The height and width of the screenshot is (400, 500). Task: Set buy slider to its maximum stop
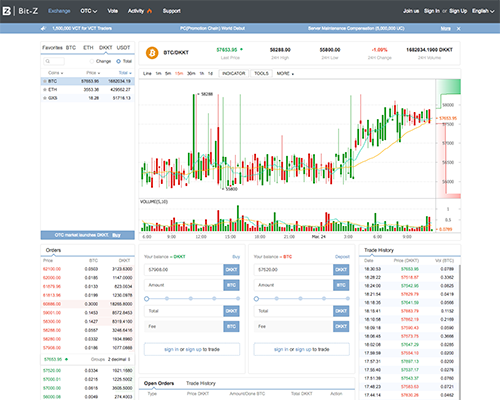(x=238, y=299)
